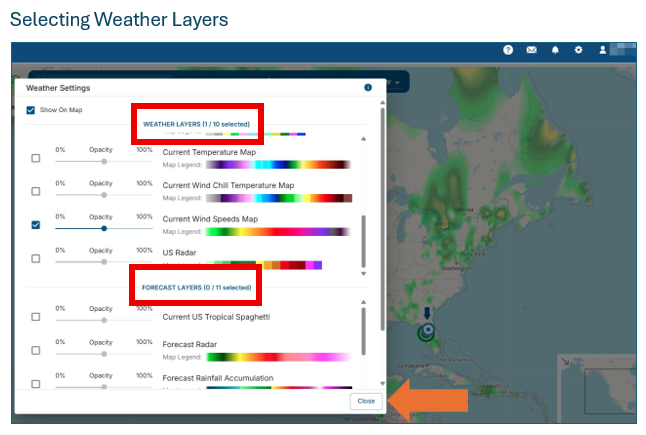Click the weather layers list scrollbar thumb
The image size is (646, 435).
click(x=363, y=241)
